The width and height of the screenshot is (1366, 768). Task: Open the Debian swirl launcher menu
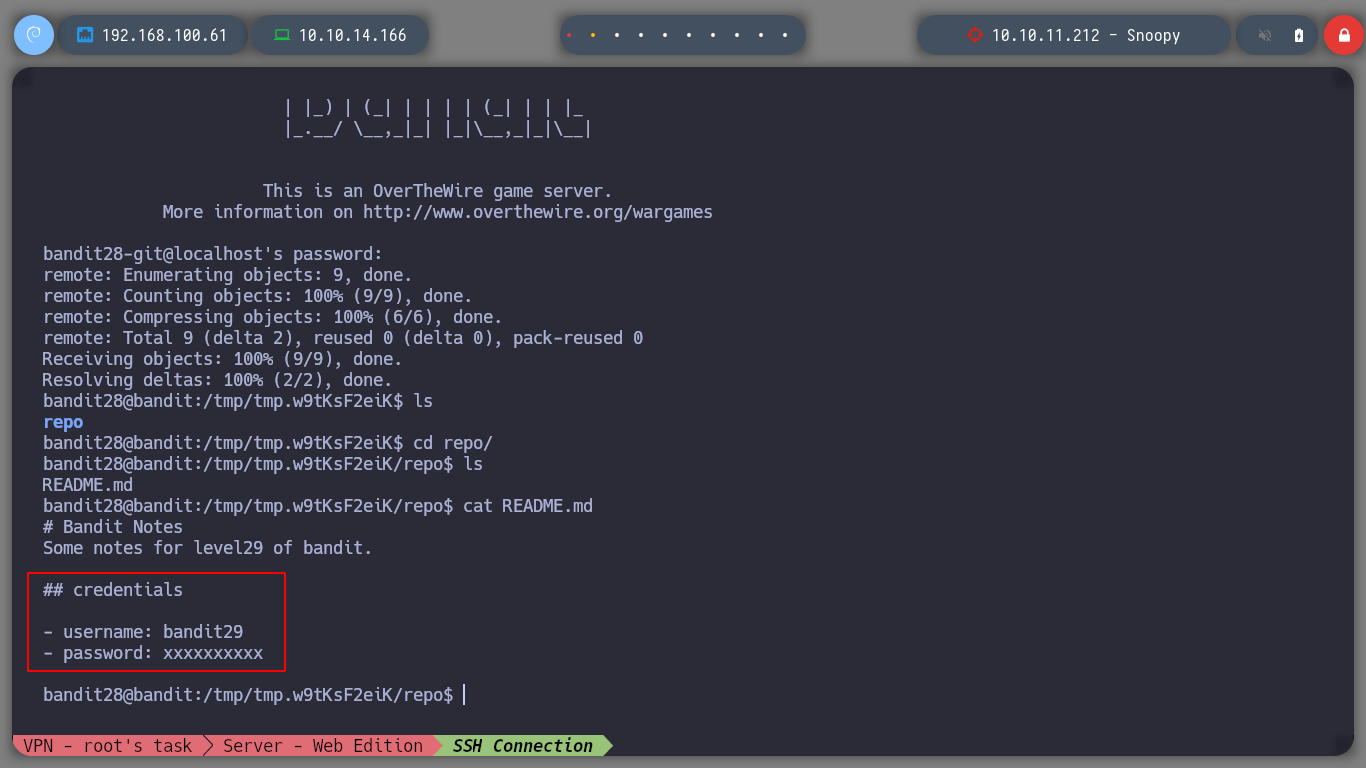pos(33,35)
